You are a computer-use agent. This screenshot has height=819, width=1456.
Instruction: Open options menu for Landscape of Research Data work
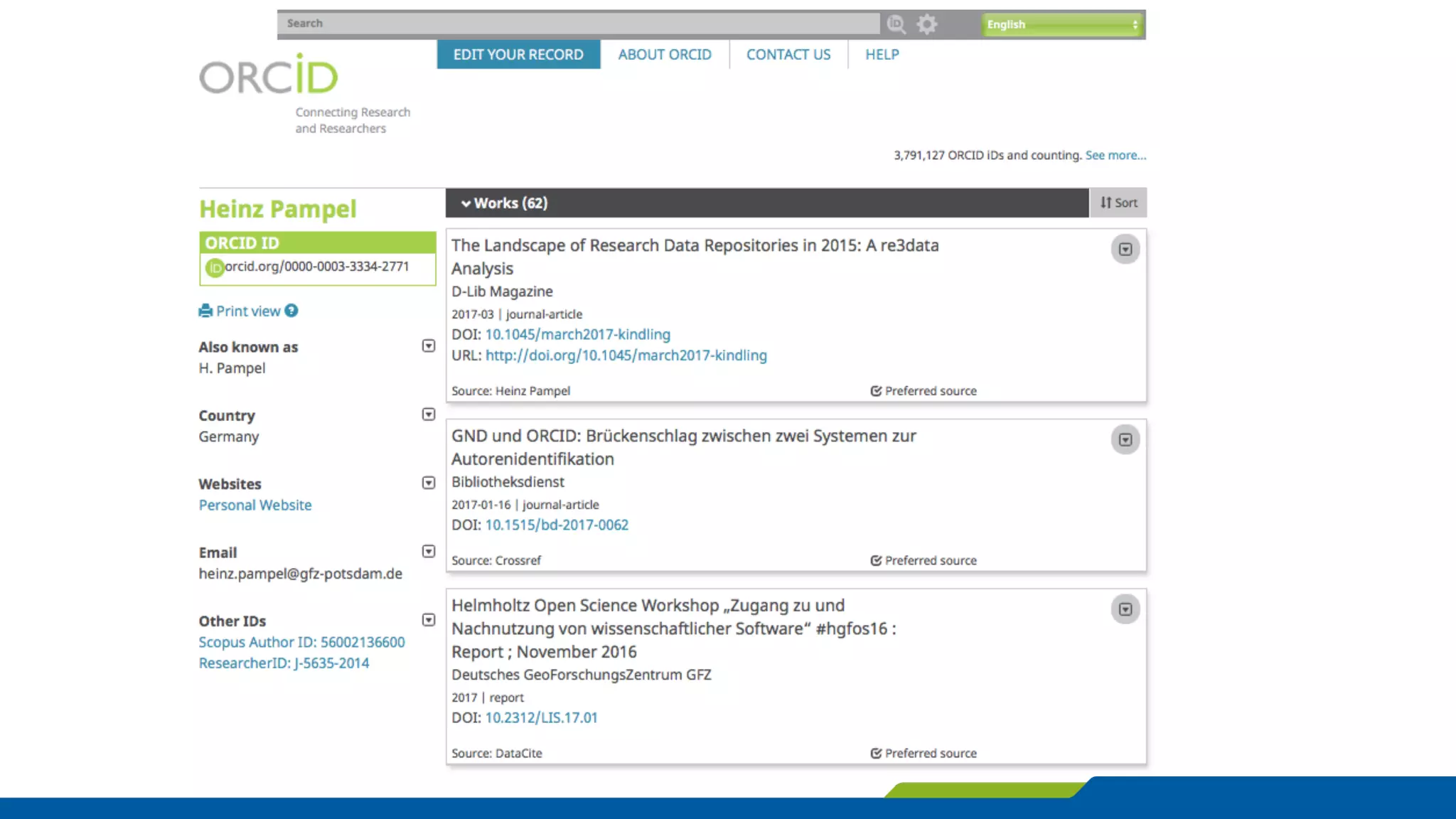tap(1125, 250)
